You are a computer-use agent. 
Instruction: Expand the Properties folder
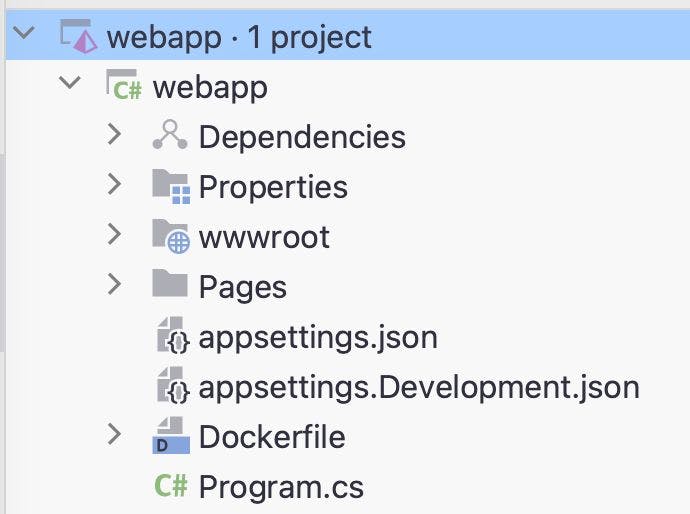[x=114, y=185]
